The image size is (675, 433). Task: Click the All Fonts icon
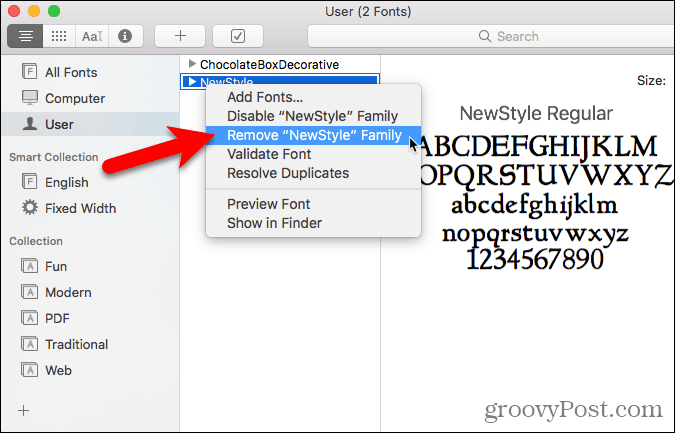pyautogui.click(x=29, y=71)
